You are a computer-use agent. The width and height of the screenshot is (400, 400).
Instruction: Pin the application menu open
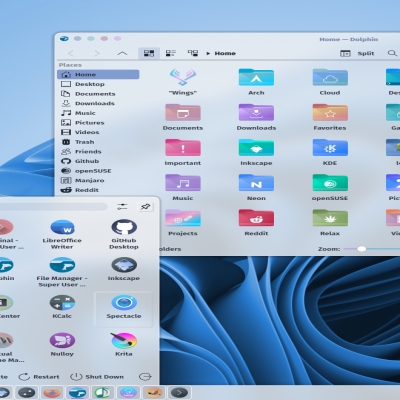145,207
